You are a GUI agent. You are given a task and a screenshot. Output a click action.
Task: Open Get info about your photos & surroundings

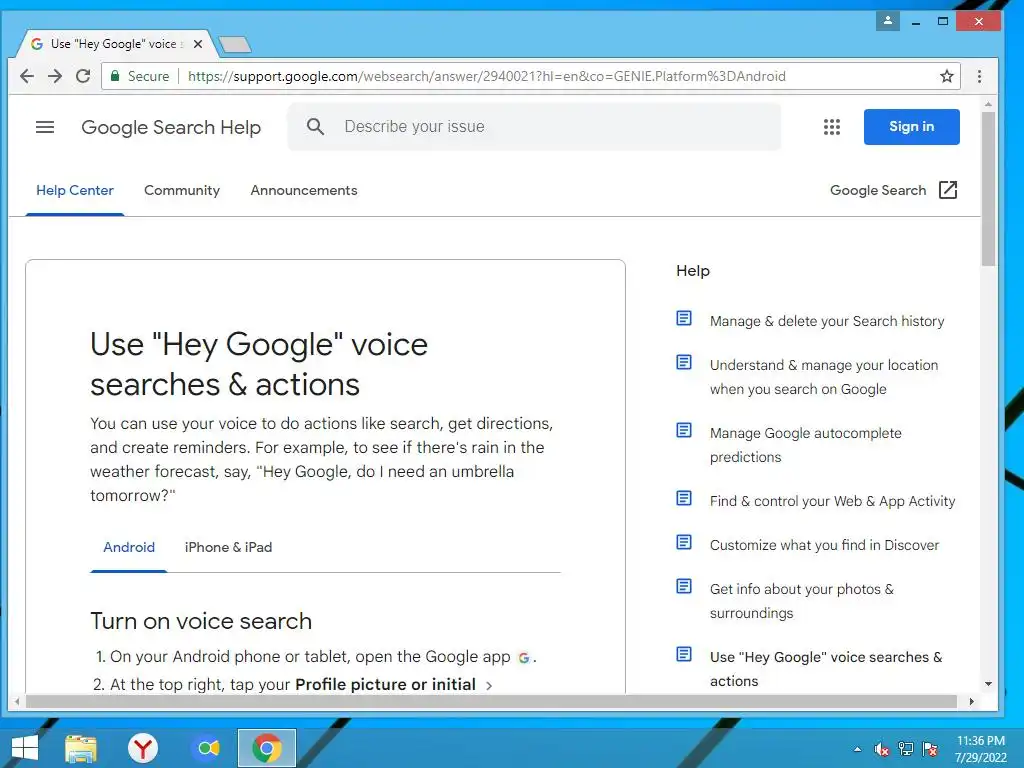801,601
